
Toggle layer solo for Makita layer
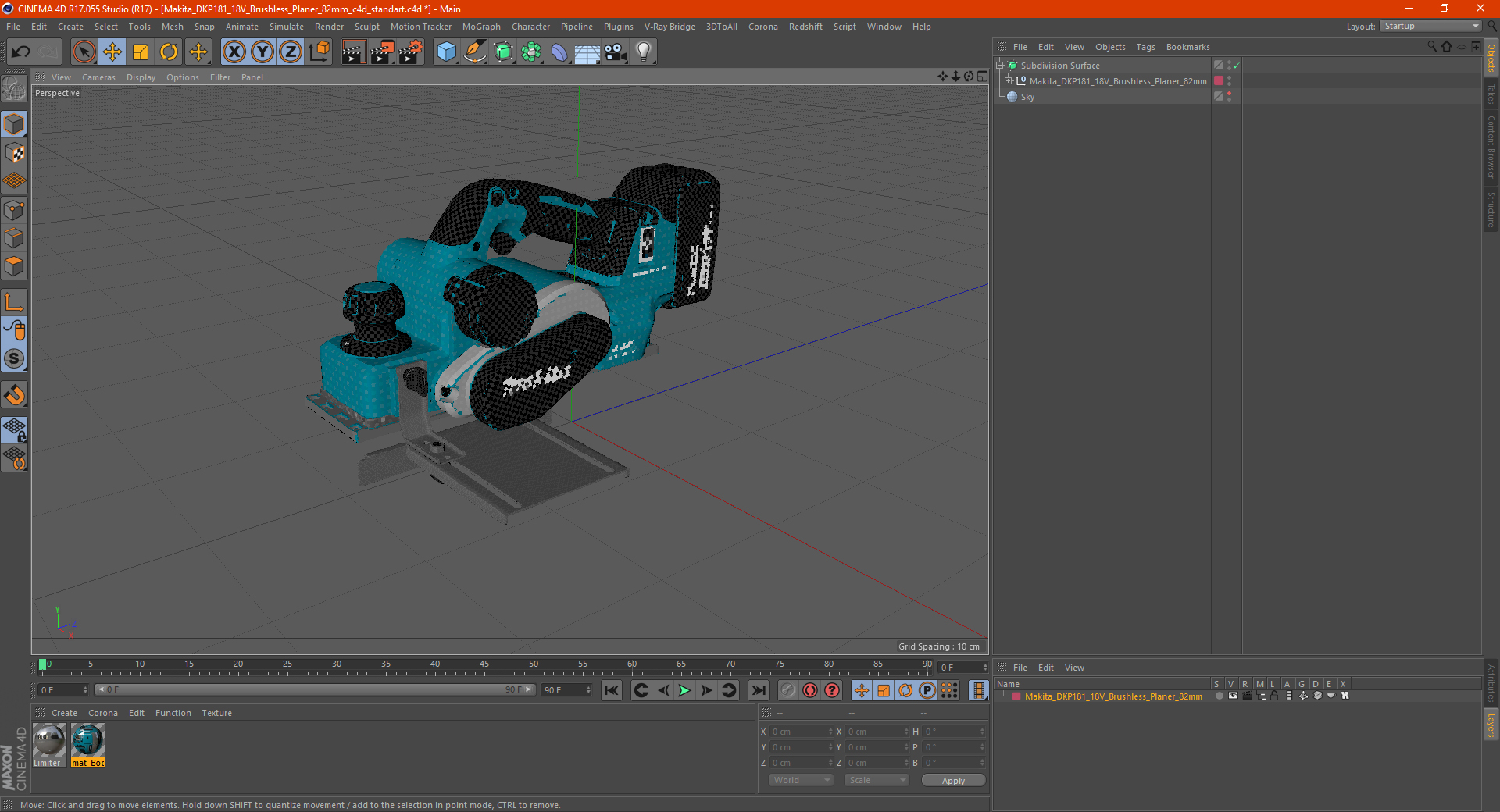point(1220,696)
